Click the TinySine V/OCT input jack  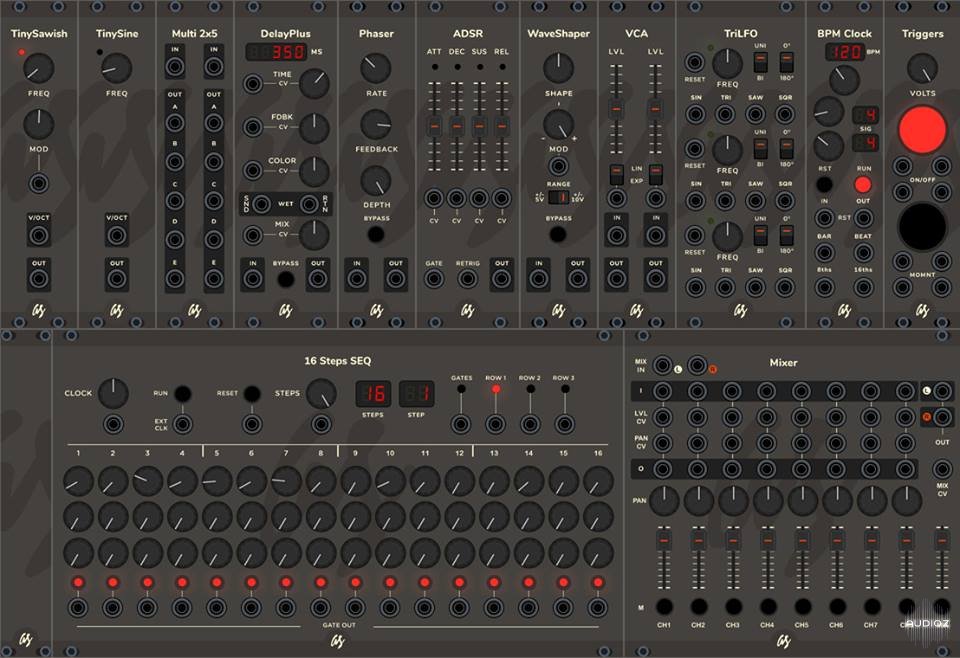coord(117,236)
